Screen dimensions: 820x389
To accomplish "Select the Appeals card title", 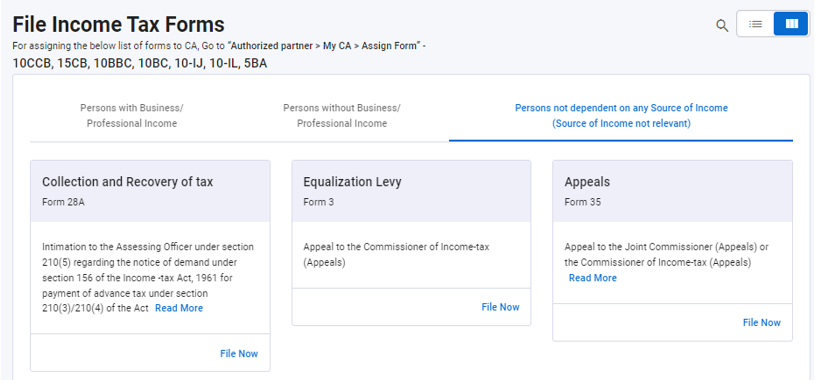I will click(587, 182).
